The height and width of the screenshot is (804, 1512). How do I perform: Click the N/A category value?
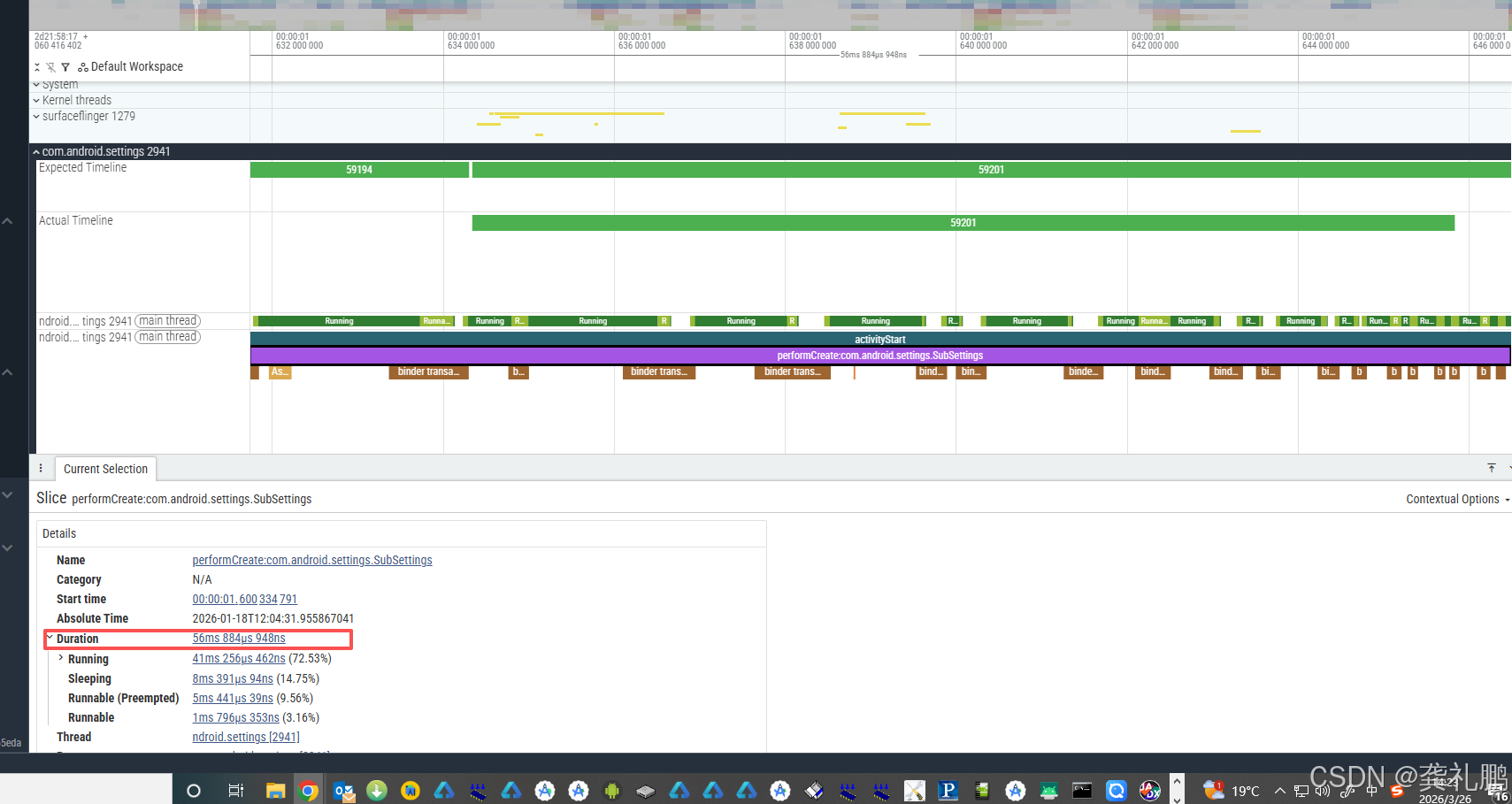[203, 580]
